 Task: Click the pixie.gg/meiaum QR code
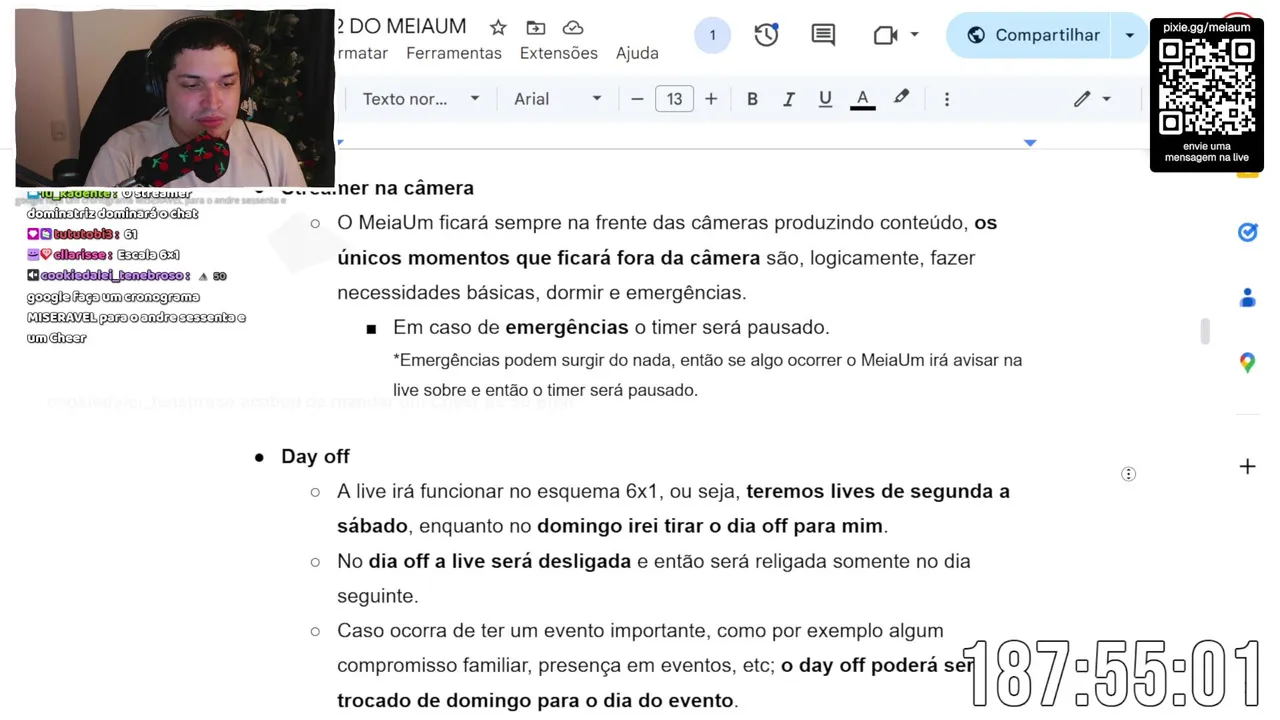tap(1207, 89)
